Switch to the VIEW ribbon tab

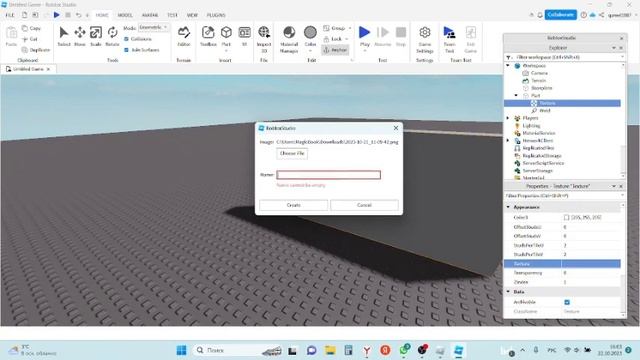click(192, 15)
